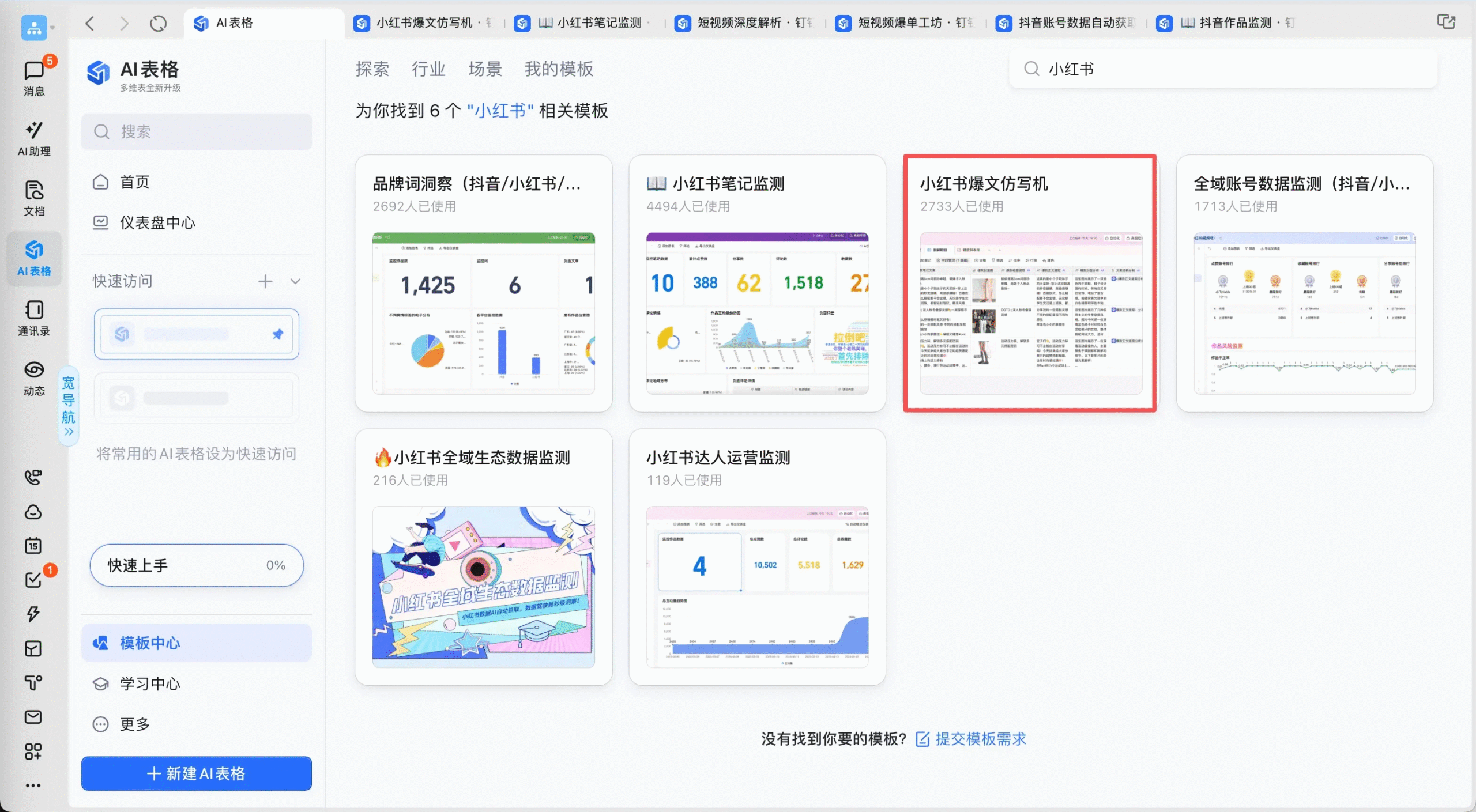
Task: Click the browser refresh icon
Action: [x=158, y=23]
